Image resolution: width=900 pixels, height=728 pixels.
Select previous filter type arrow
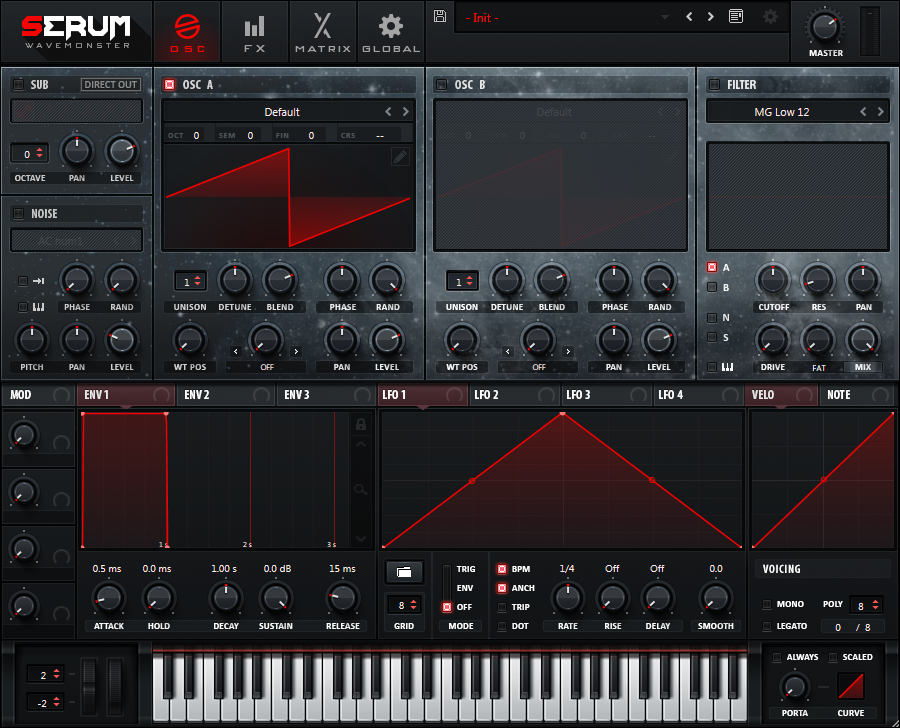(863, 111)
